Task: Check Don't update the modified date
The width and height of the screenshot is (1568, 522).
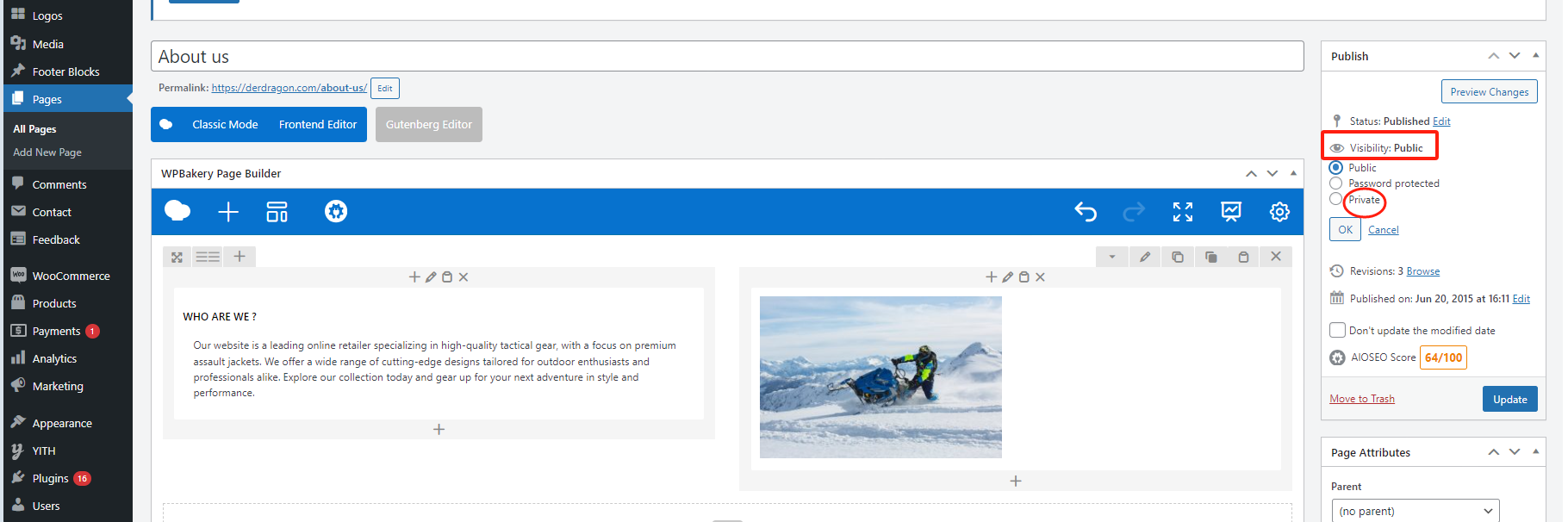Action: (x=1338, y=330)
